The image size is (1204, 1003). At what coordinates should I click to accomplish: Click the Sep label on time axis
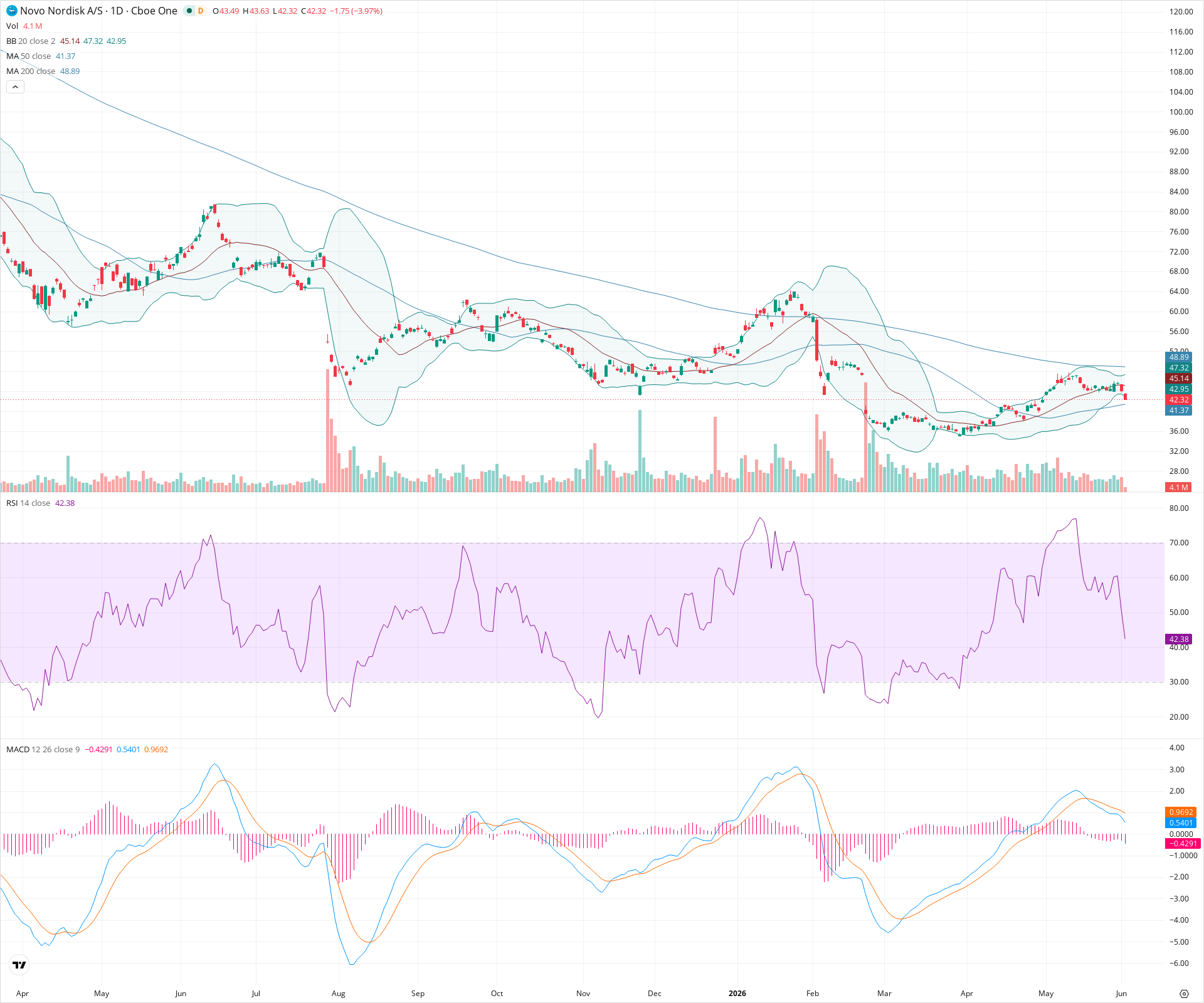click(418, 994)
